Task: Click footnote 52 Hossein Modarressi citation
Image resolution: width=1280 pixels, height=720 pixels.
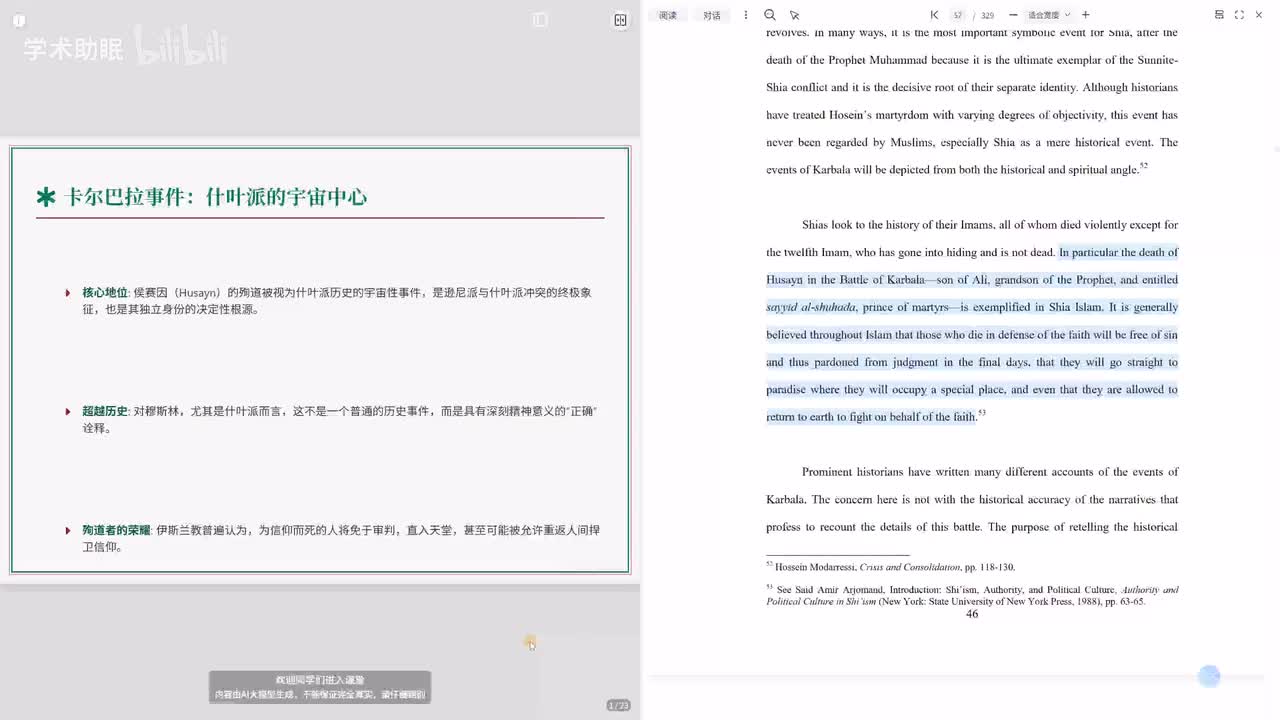Action: click(890, 567)
